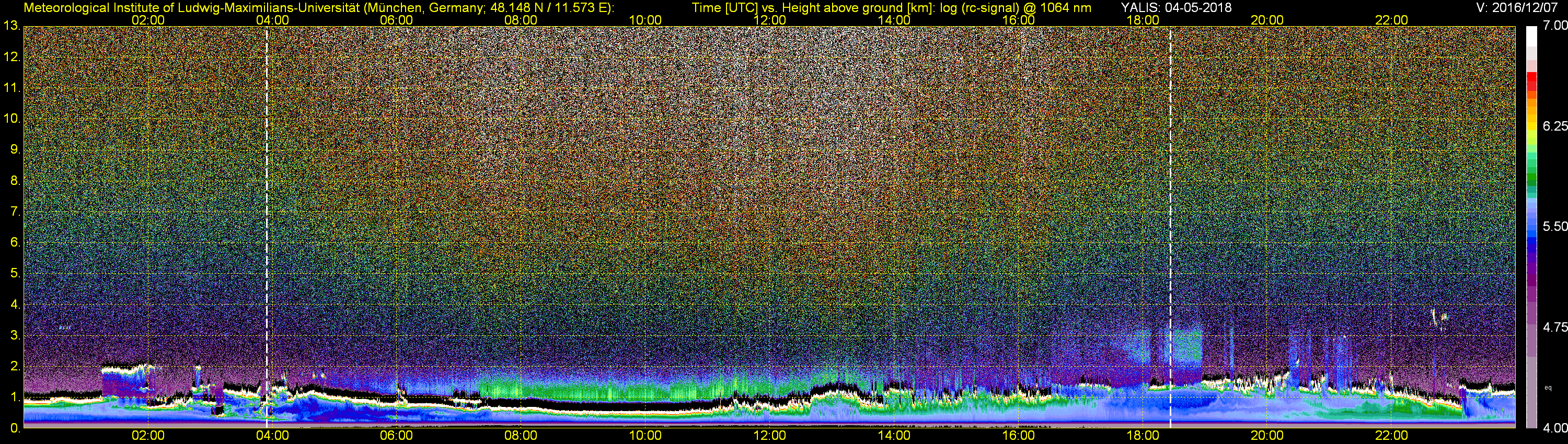Select the 08:00 label on the bottom time axis
The image size is (1568, 444).
pyautogui.click(x=521, y=436)
